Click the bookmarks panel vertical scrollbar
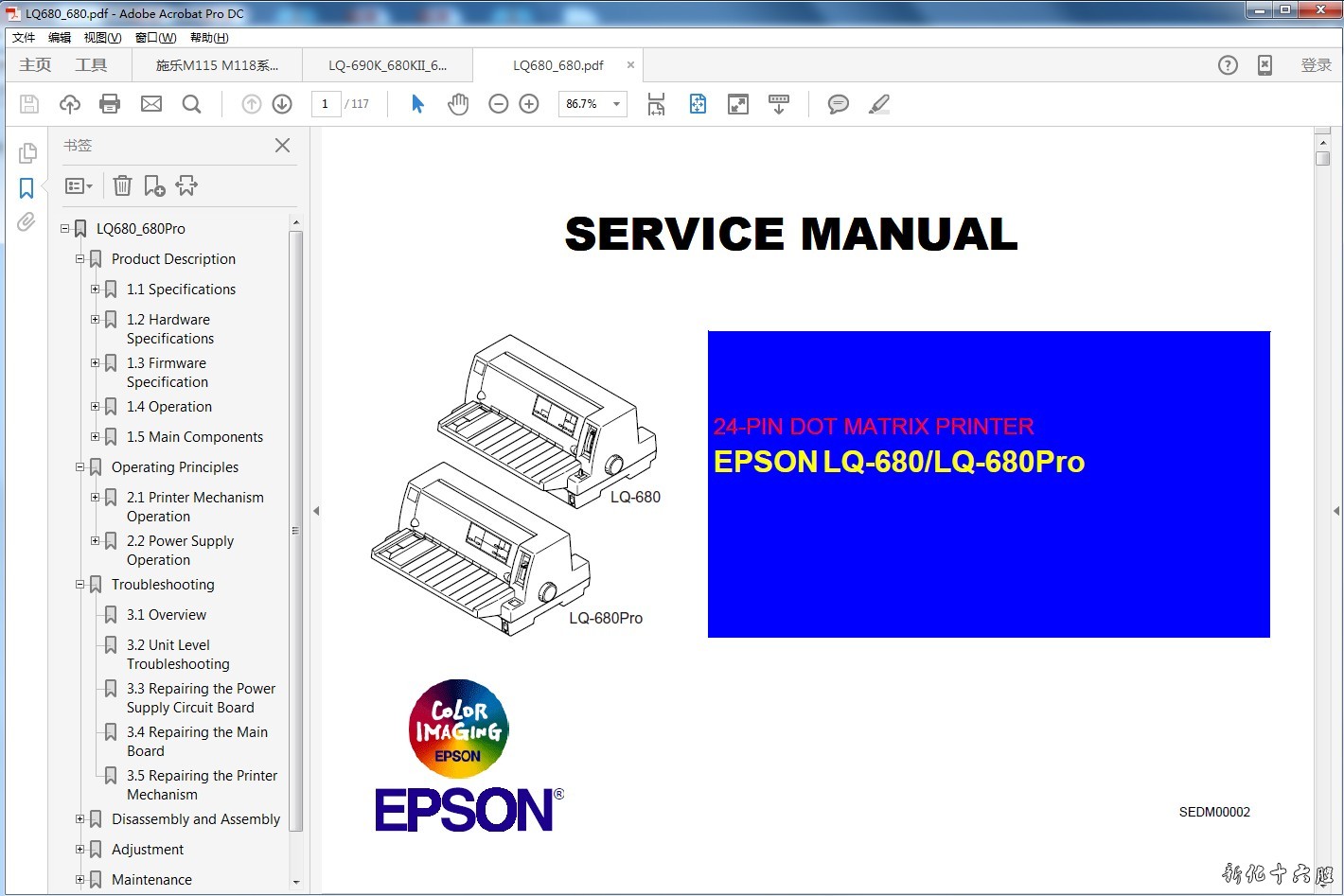Viewport: 1344px width, 896px height. 295,530
